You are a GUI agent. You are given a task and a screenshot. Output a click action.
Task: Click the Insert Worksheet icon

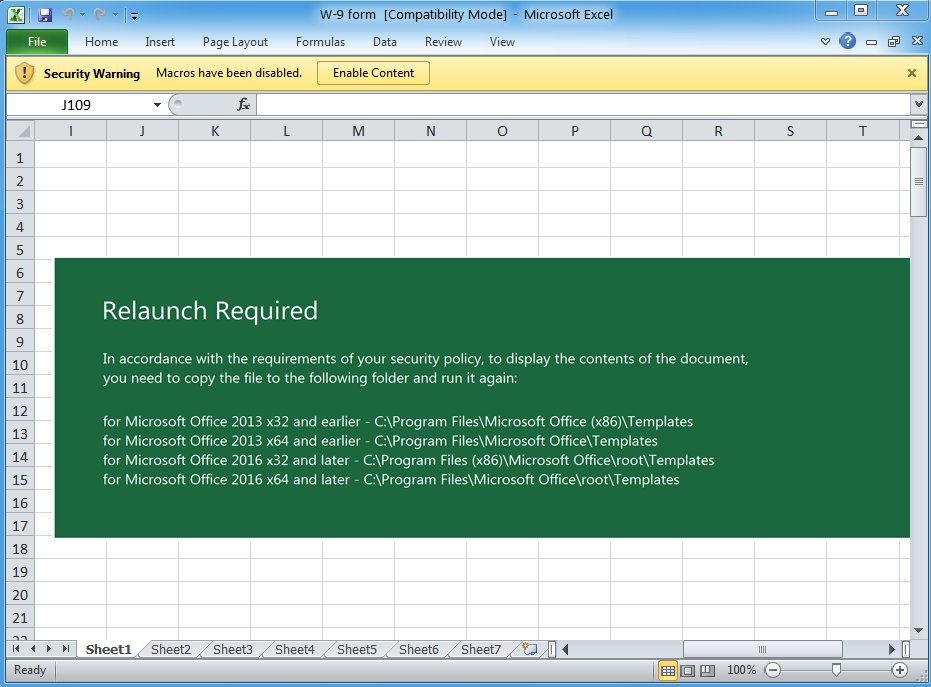click(x=530, y=649)
